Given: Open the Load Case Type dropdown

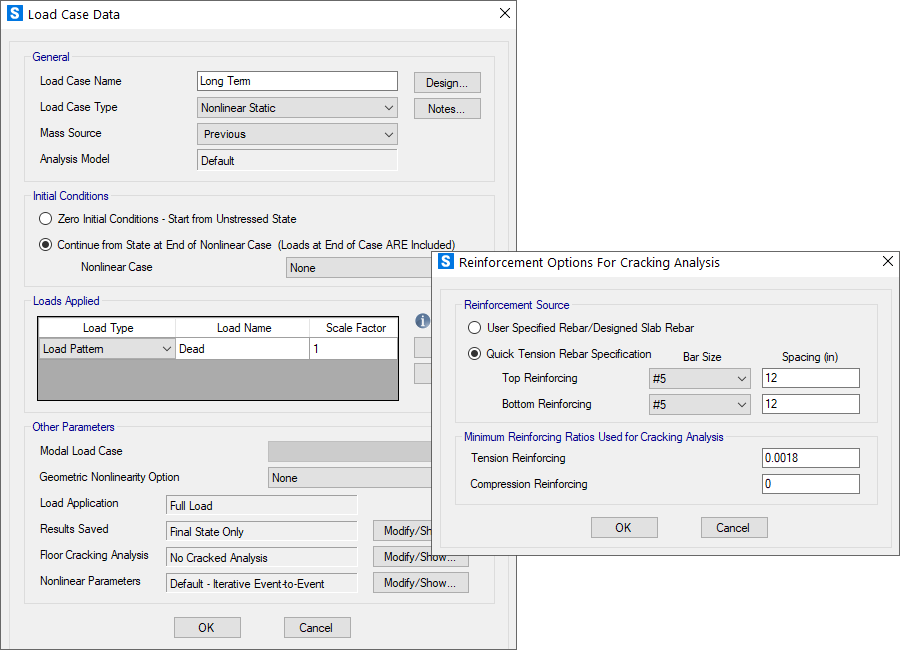Looking at the screenshot, I should pyautogui.click(x=298, y=108).
